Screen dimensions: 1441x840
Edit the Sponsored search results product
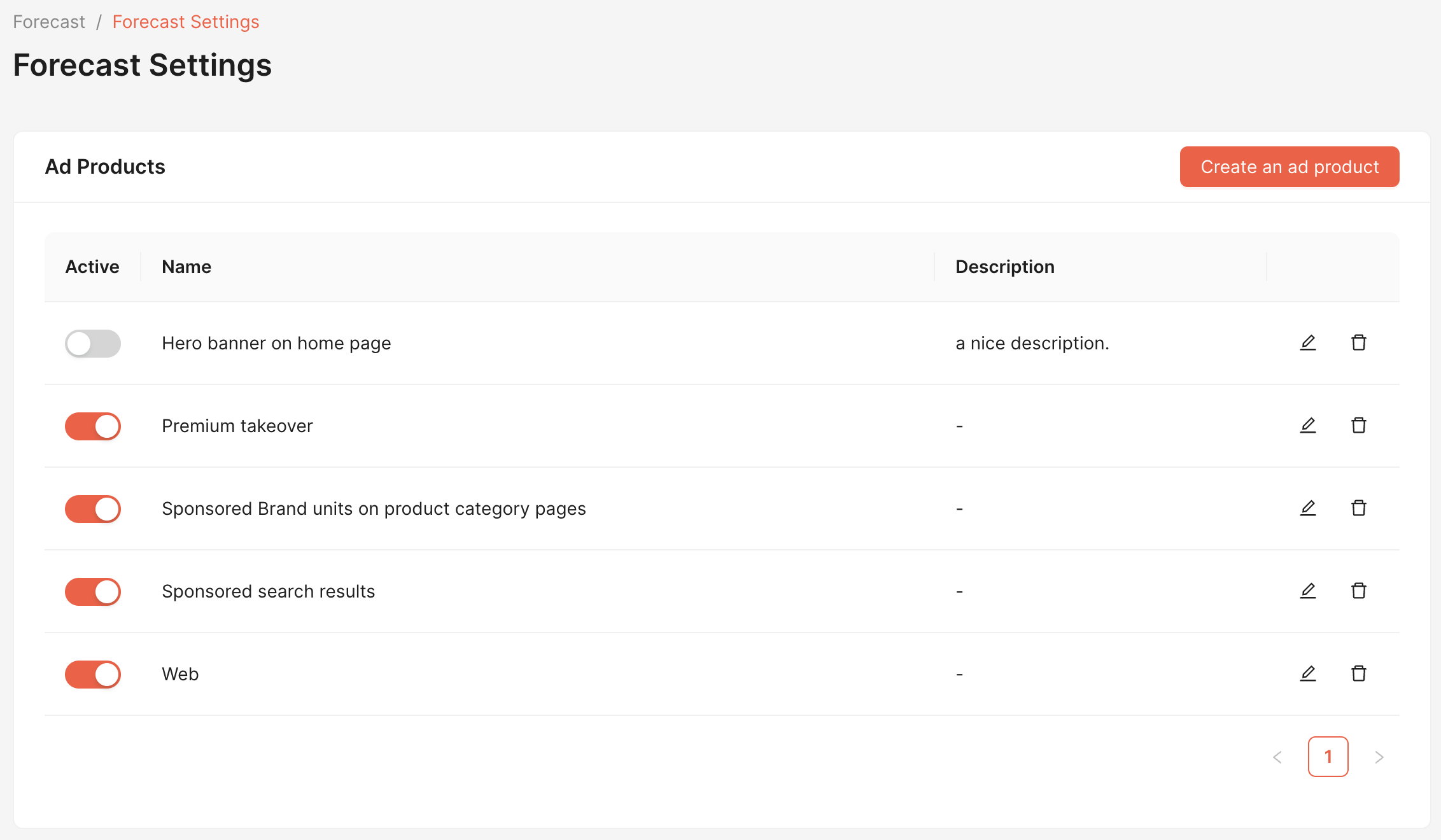click(x=1307, y=591)
